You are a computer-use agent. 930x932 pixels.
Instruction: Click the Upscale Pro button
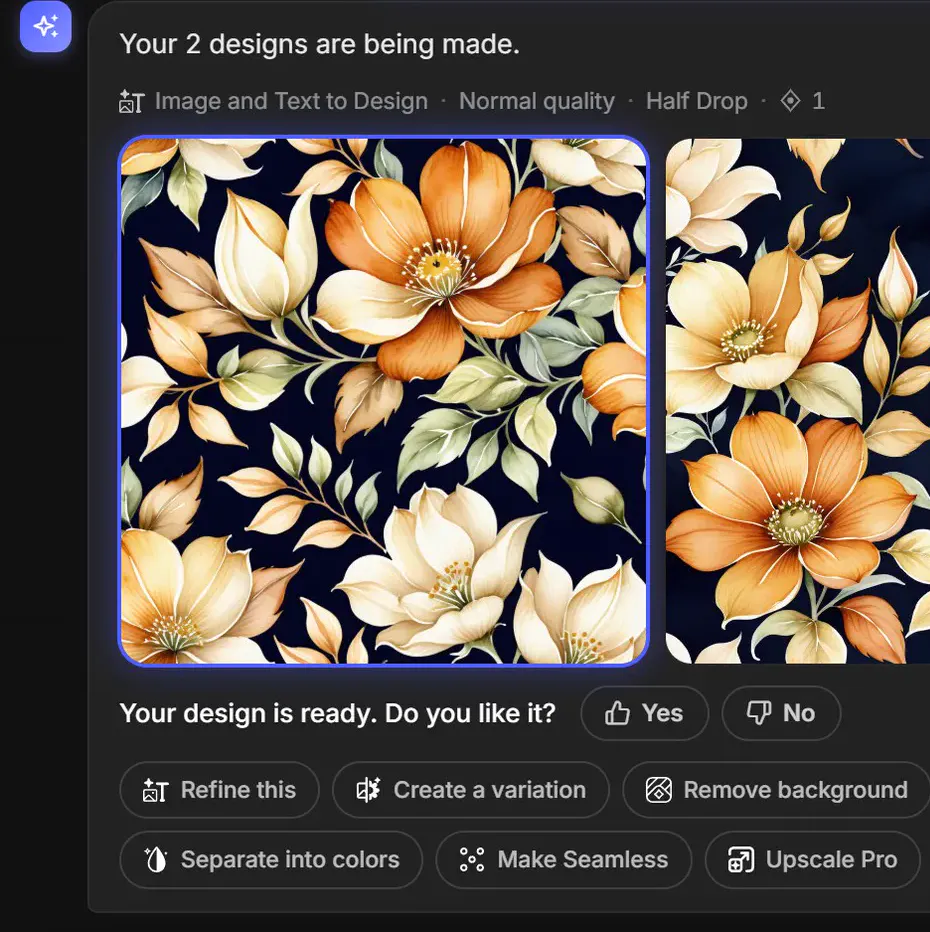point(812,859)
